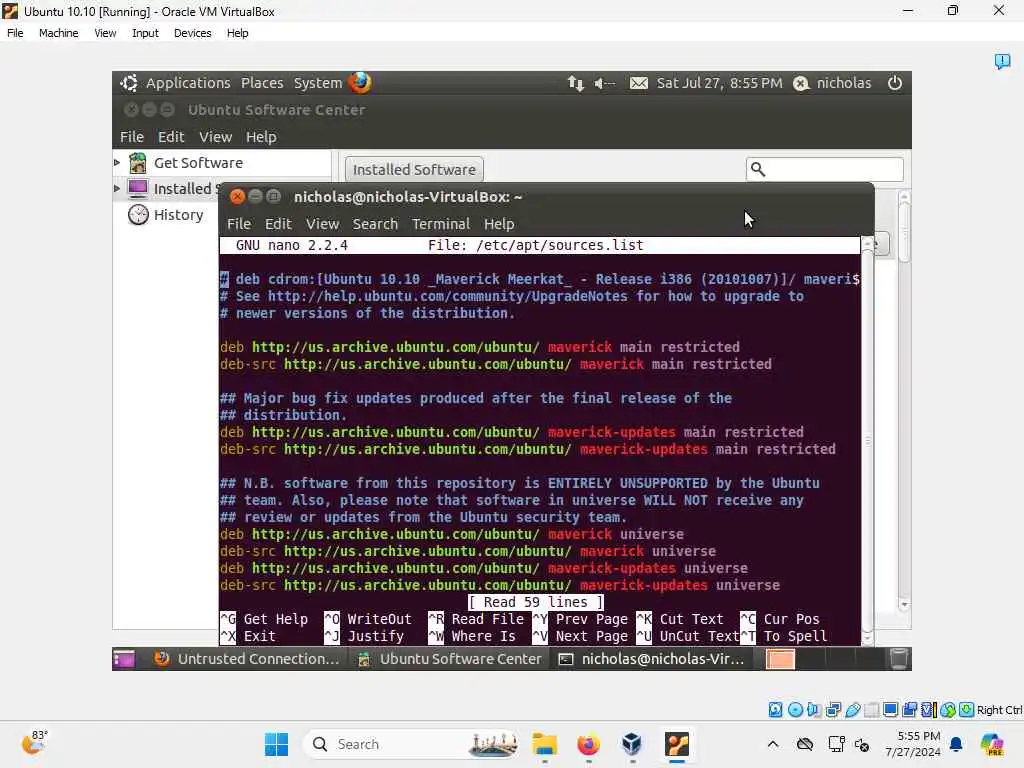
Task: Open Windows Start menu
Action: (276, 744)
